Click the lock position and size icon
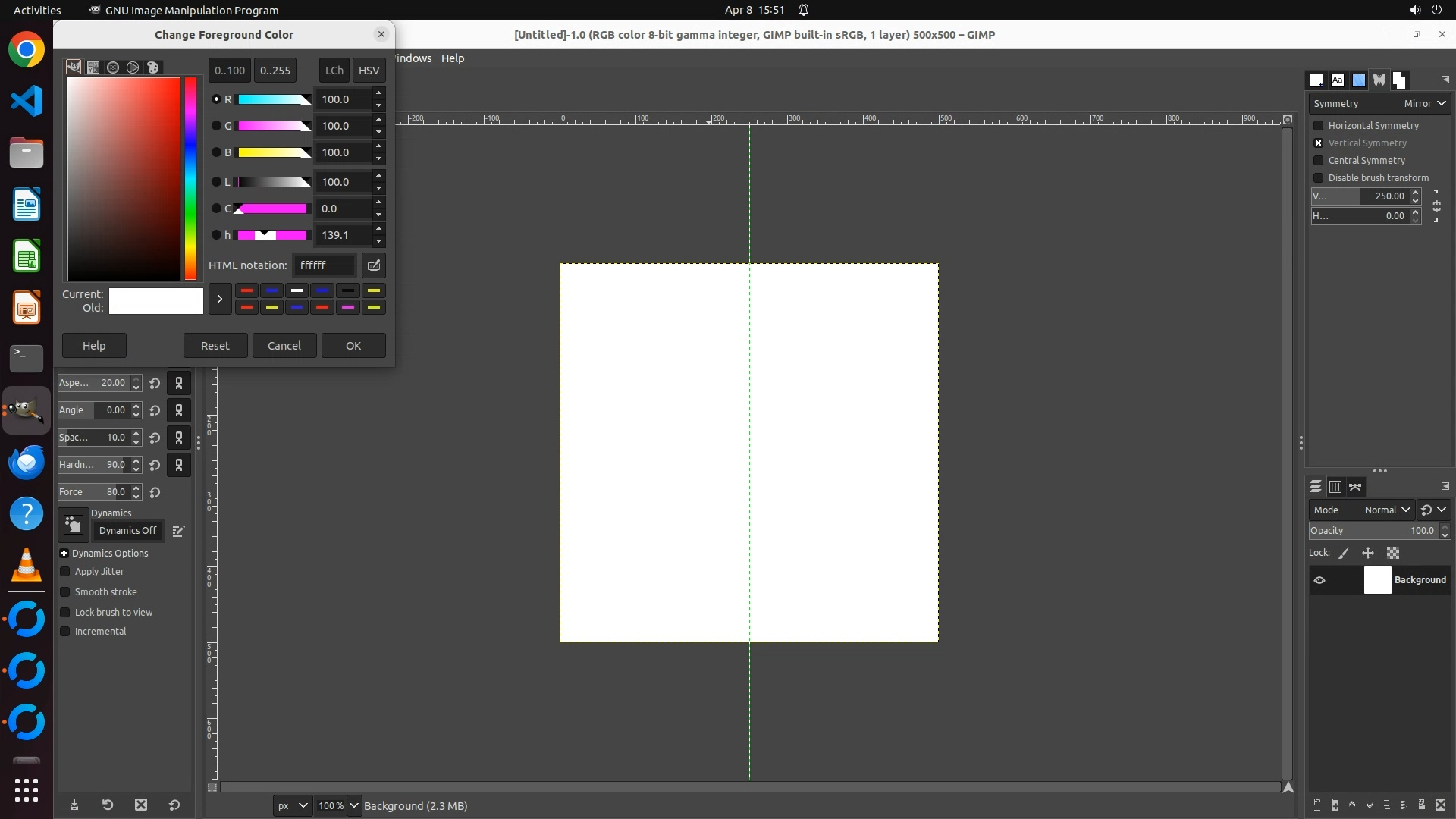Viewport: 1456px width, 819px height. click(1368, 554)
